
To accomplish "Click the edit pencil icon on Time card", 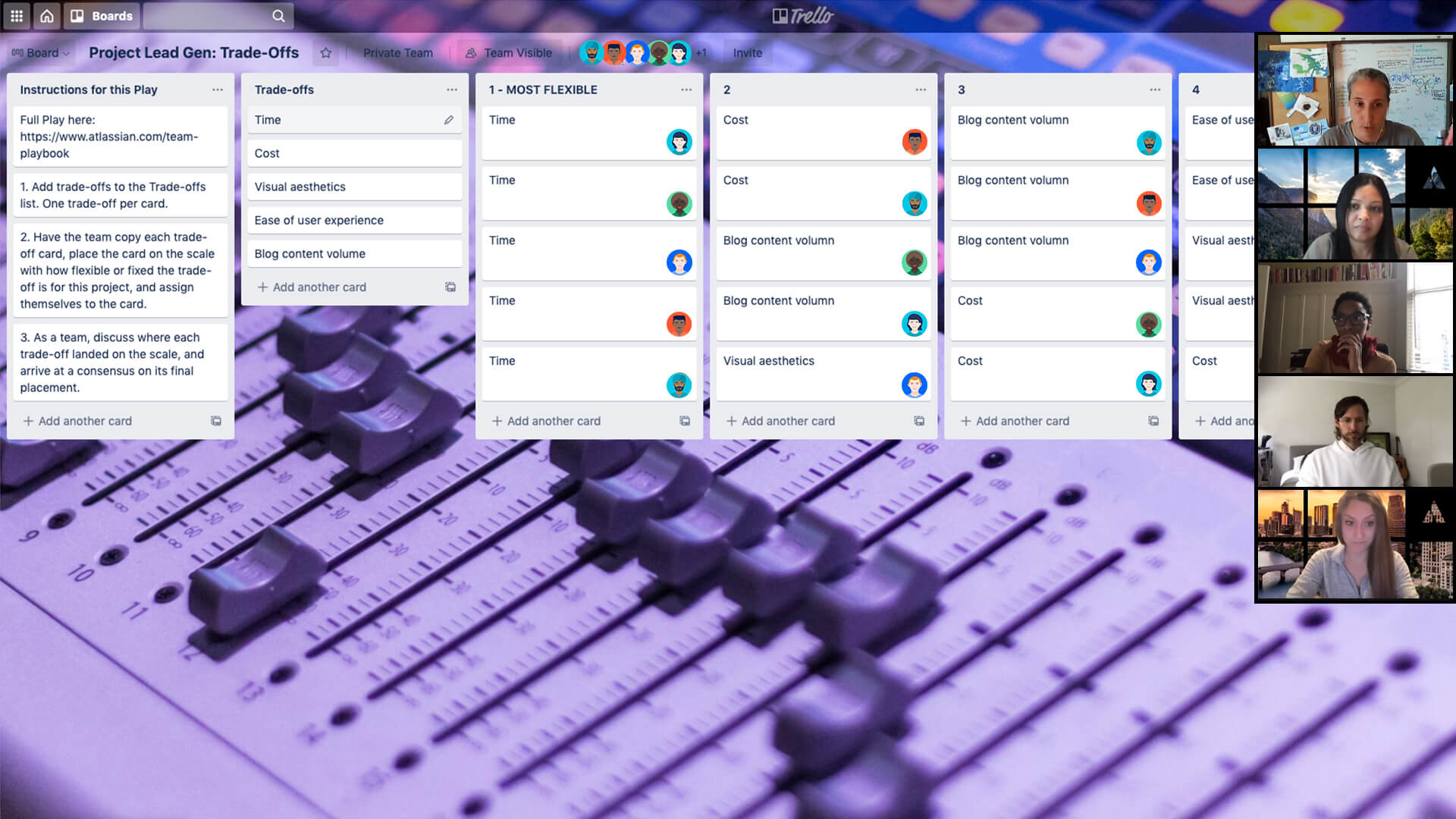I will point(449,119).
